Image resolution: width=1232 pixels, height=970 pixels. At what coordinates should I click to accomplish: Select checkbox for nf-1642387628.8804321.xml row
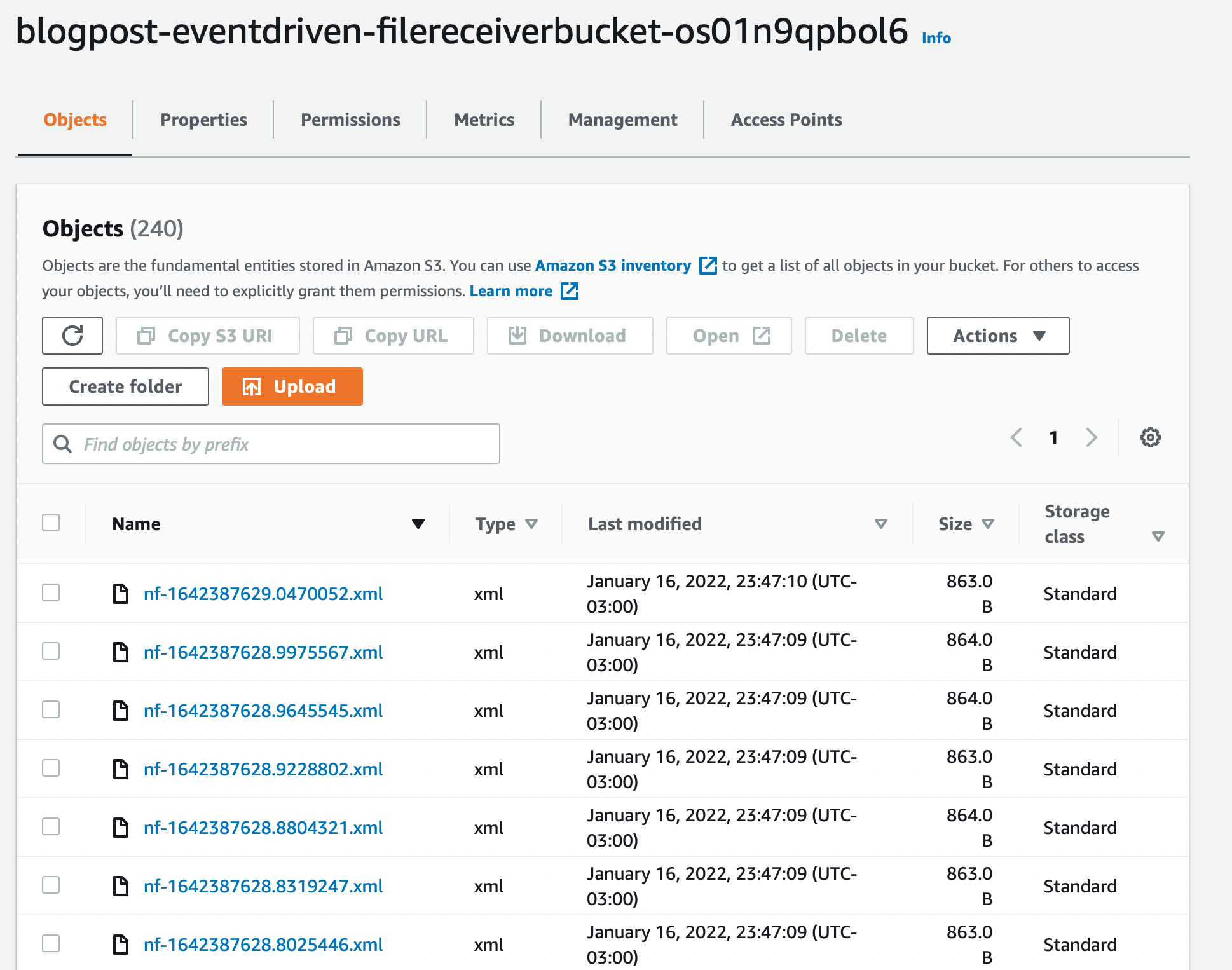click(51, 826)
